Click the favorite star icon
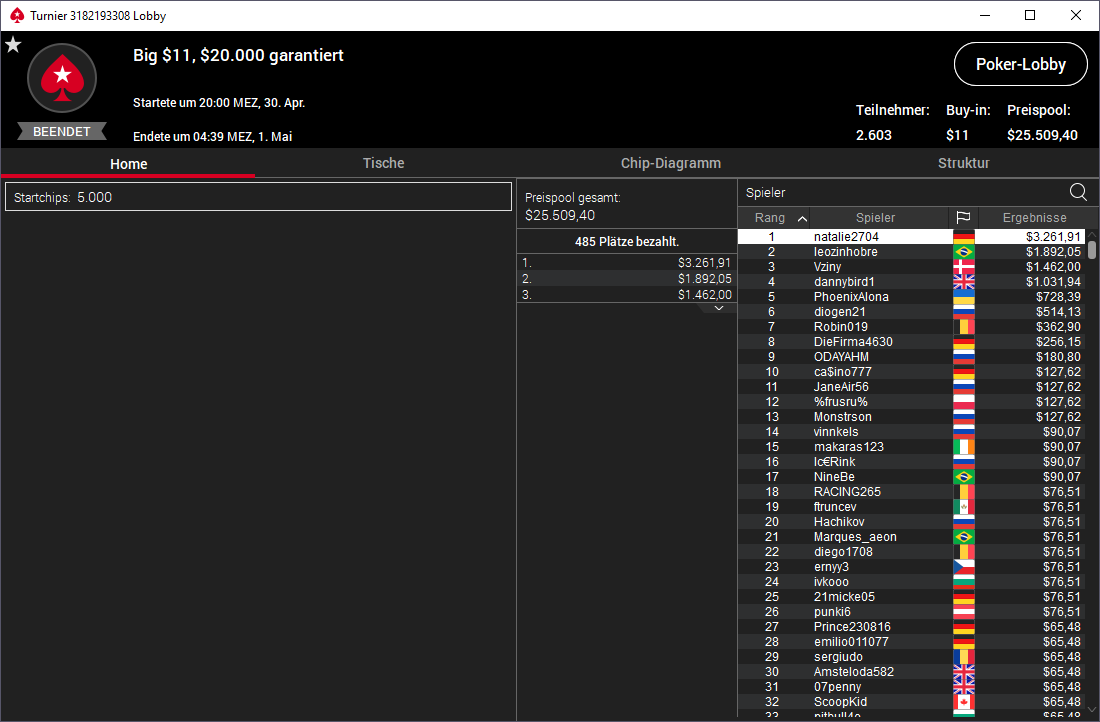Viewport: 1100px width, 722px height. [13, 46]
